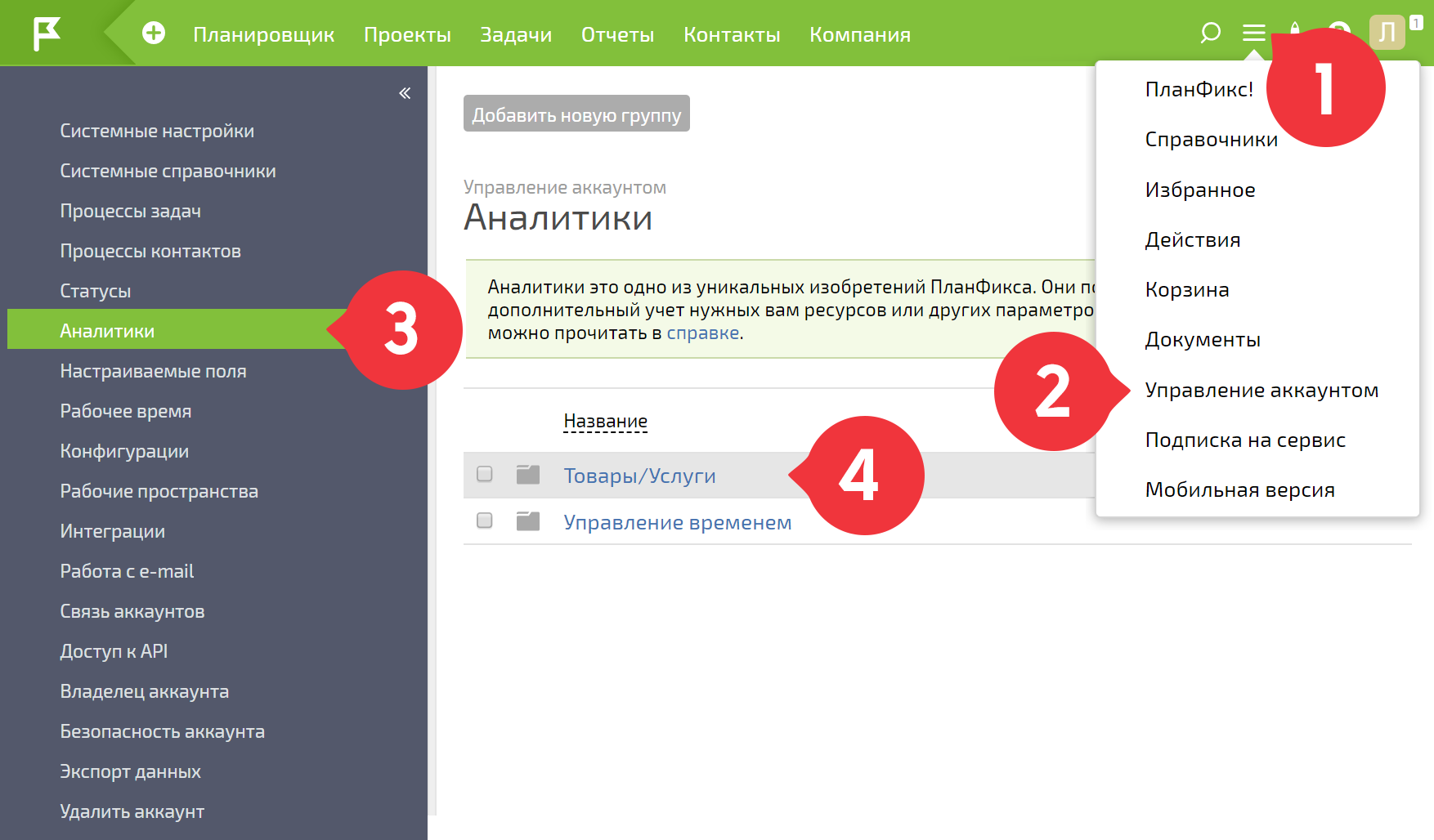Click the user avatar with letter Л
The image size is (1434, 840).
(1387, 33)
